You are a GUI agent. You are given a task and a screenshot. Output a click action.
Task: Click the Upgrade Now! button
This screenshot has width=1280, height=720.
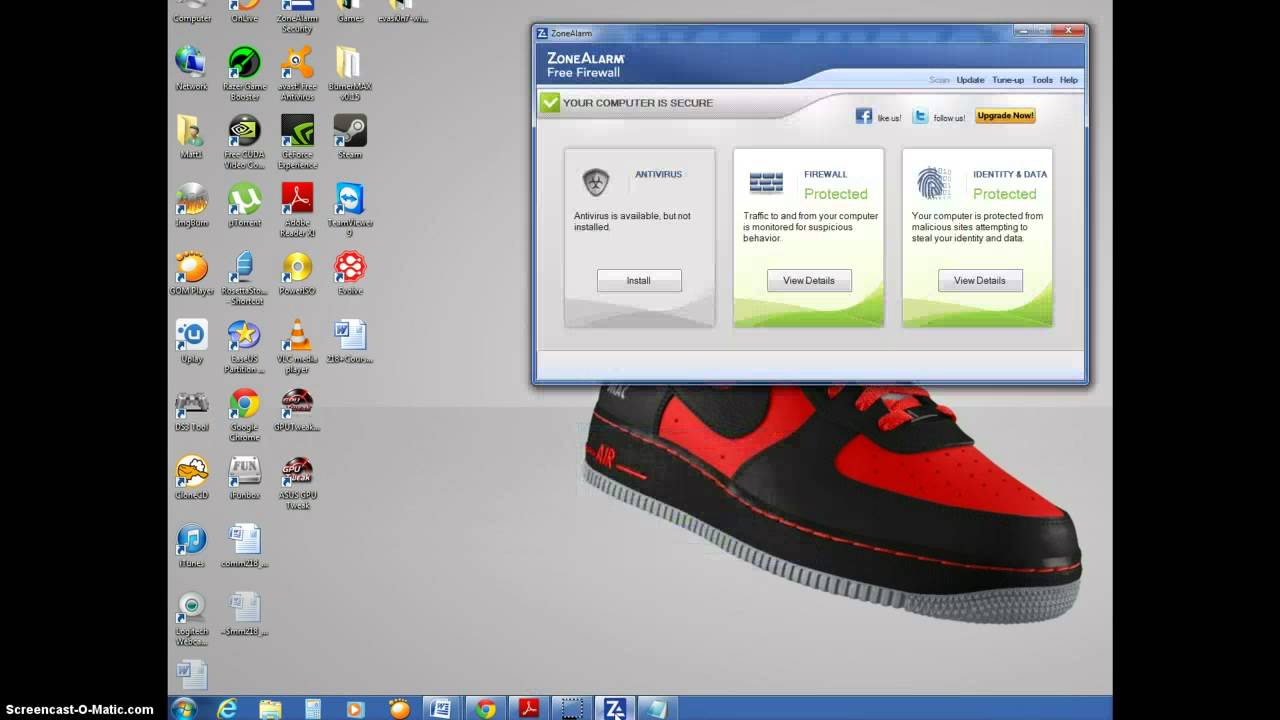pyautogui.click(x=1005, y=116)
